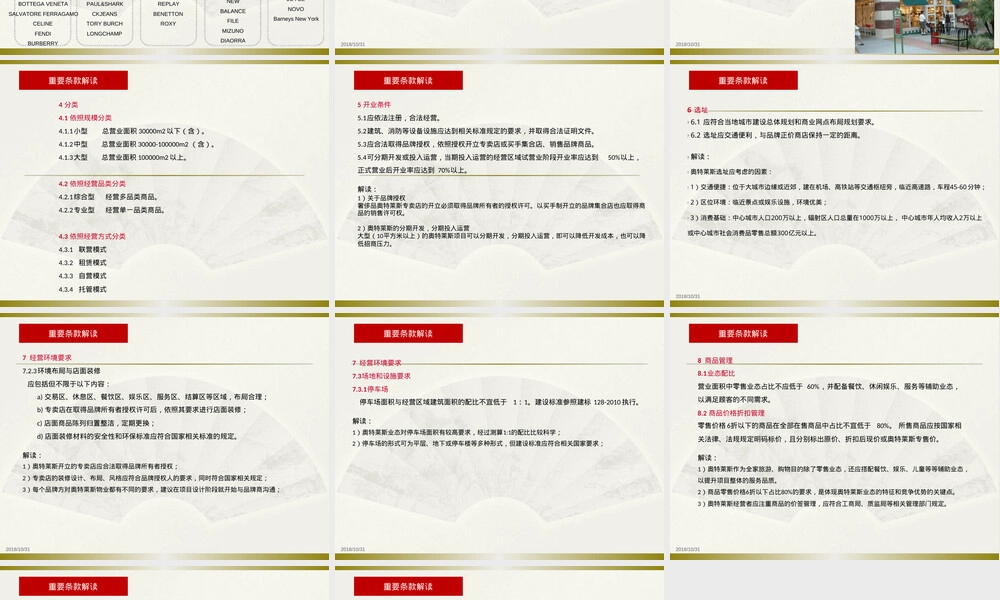The image size is (1000, 600).
Task: Click the red '重要条款解读' header on '6 选址' slide
Action: pyautogui.click(x=743, y=80)
